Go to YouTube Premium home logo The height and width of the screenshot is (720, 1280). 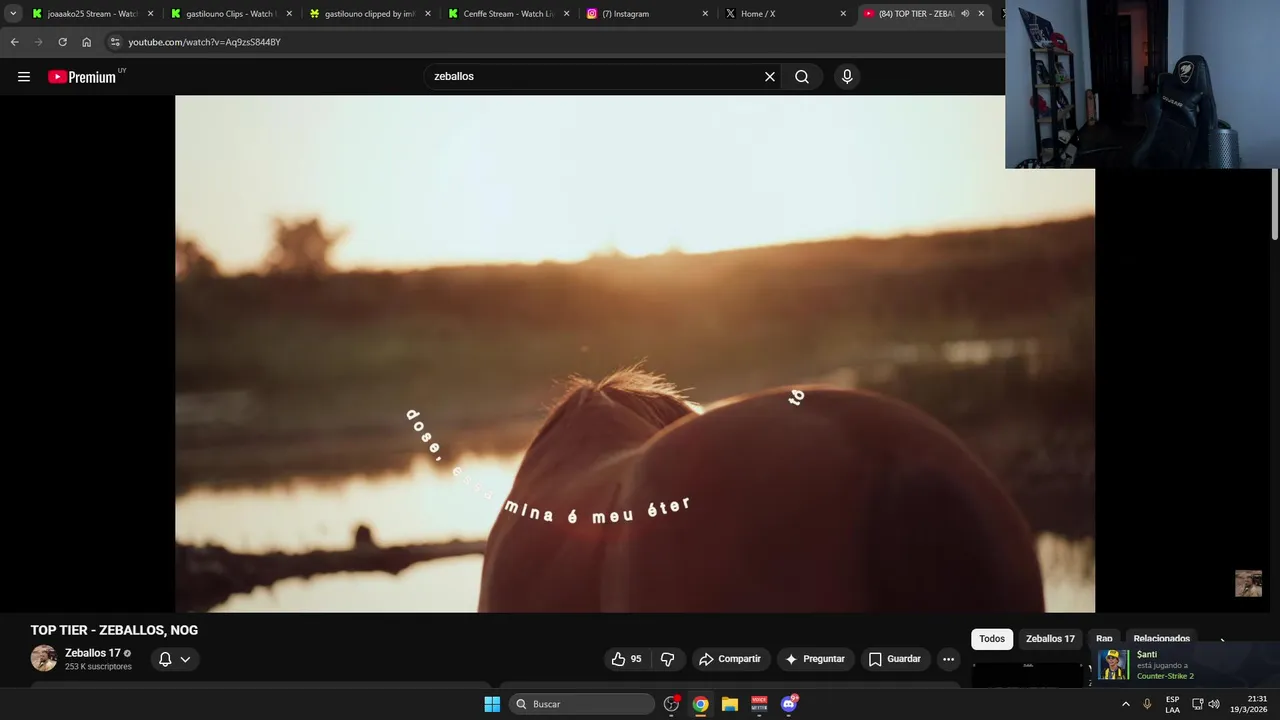click(82, 77)
